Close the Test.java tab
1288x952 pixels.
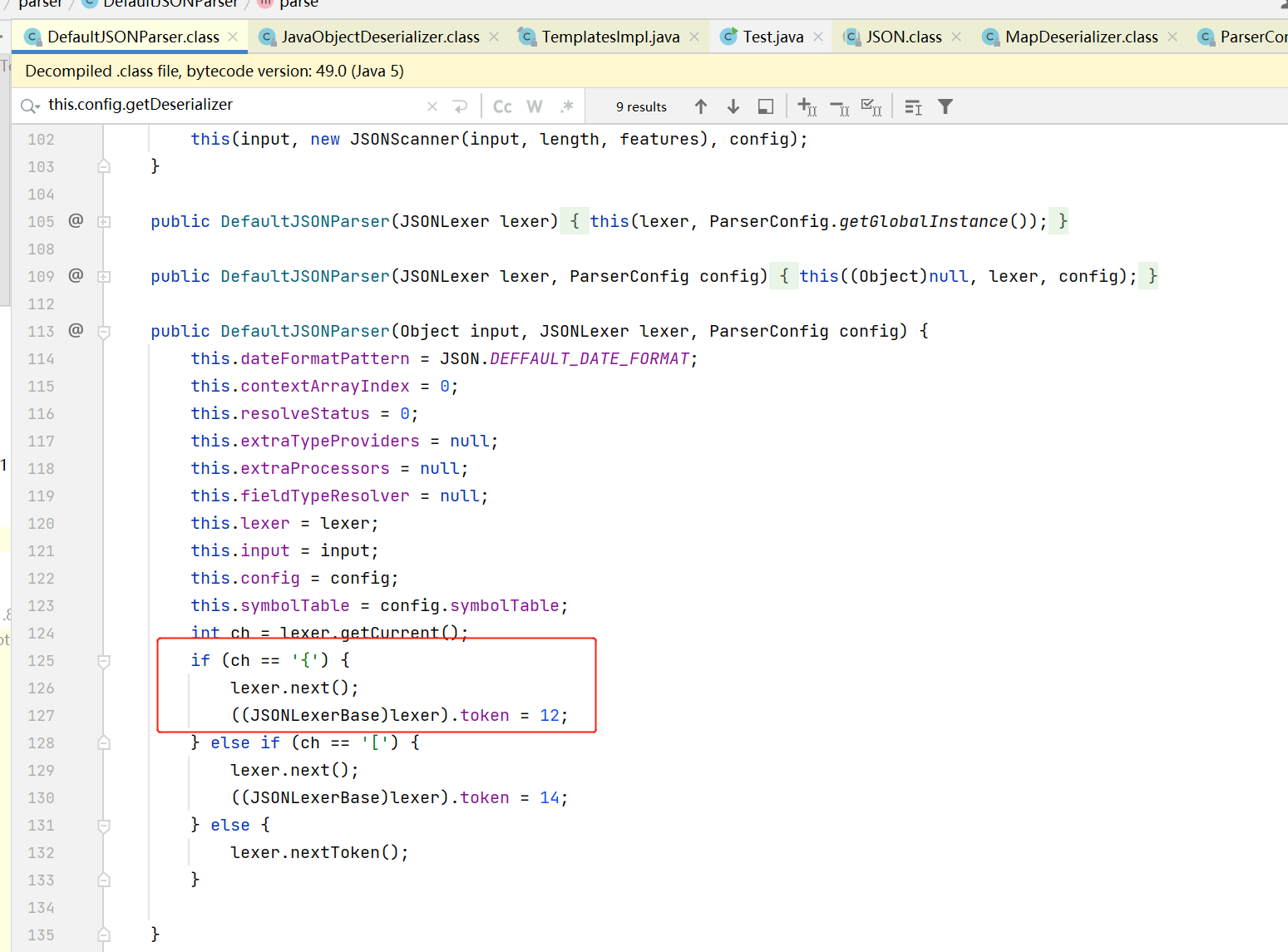click(818, 37)
